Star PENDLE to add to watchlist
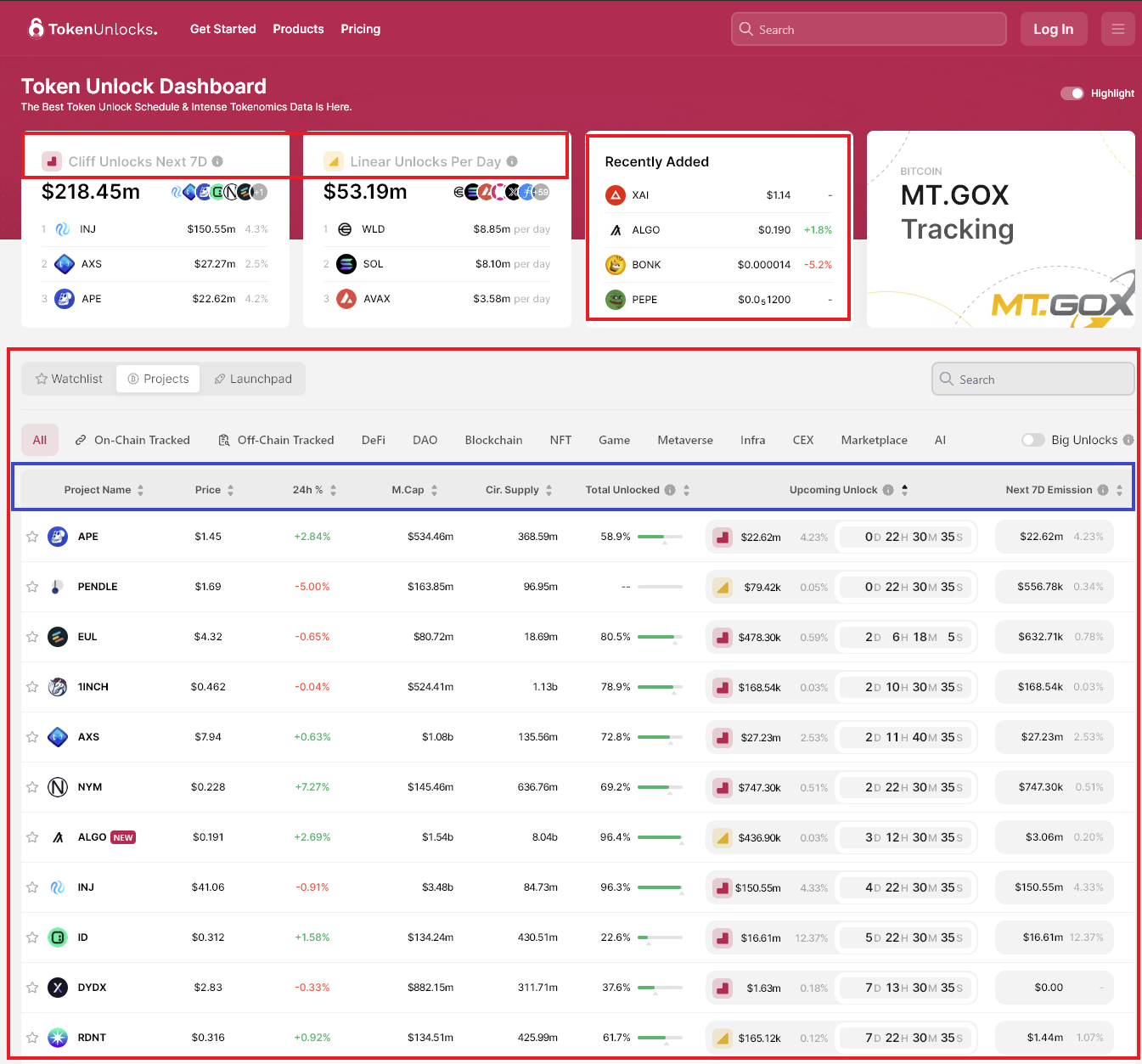Image resolution: width=1142 pixels, height=1064 pixels. click(x=32, y=587)
